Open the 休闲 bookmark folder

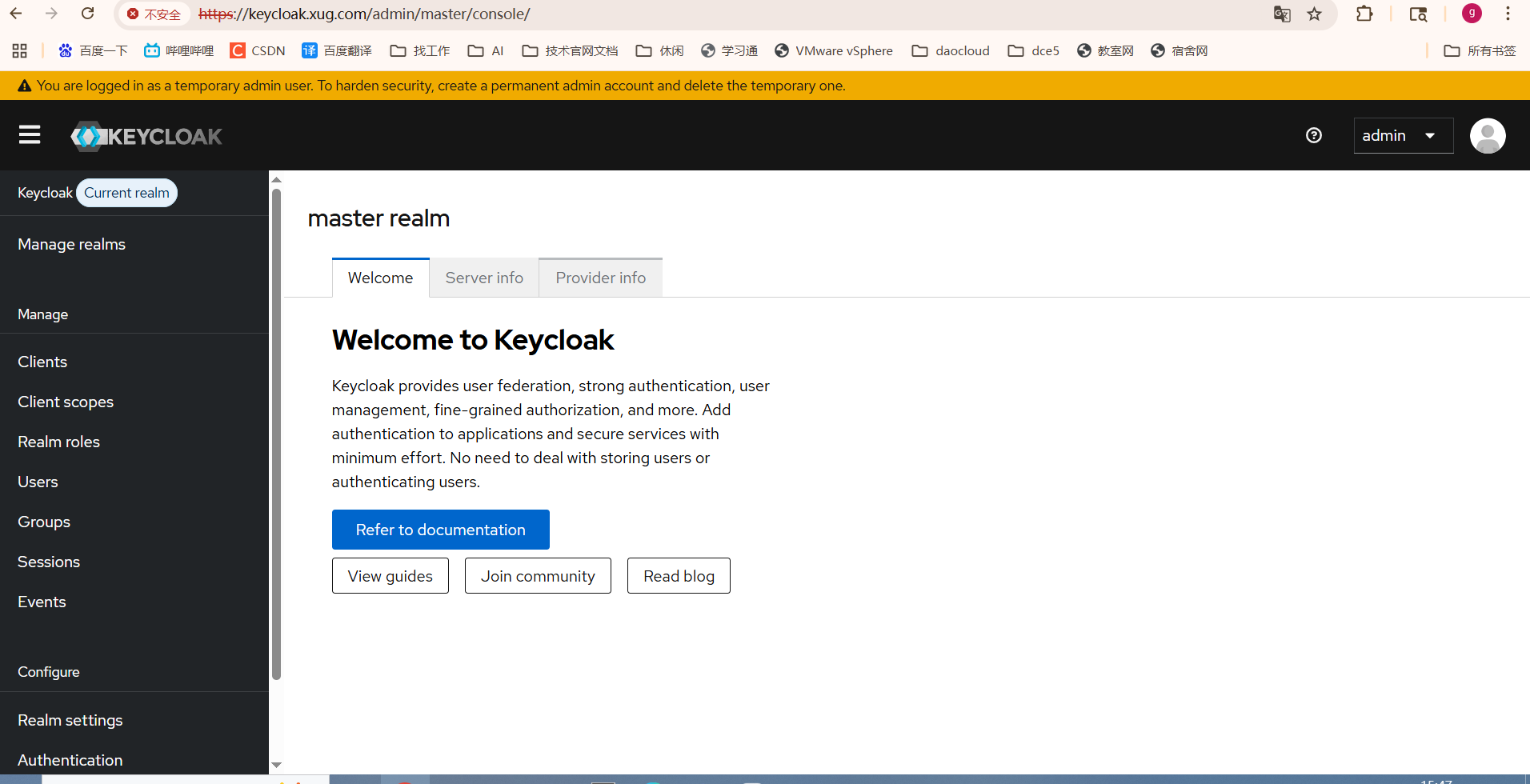click(x=660, y=50)
